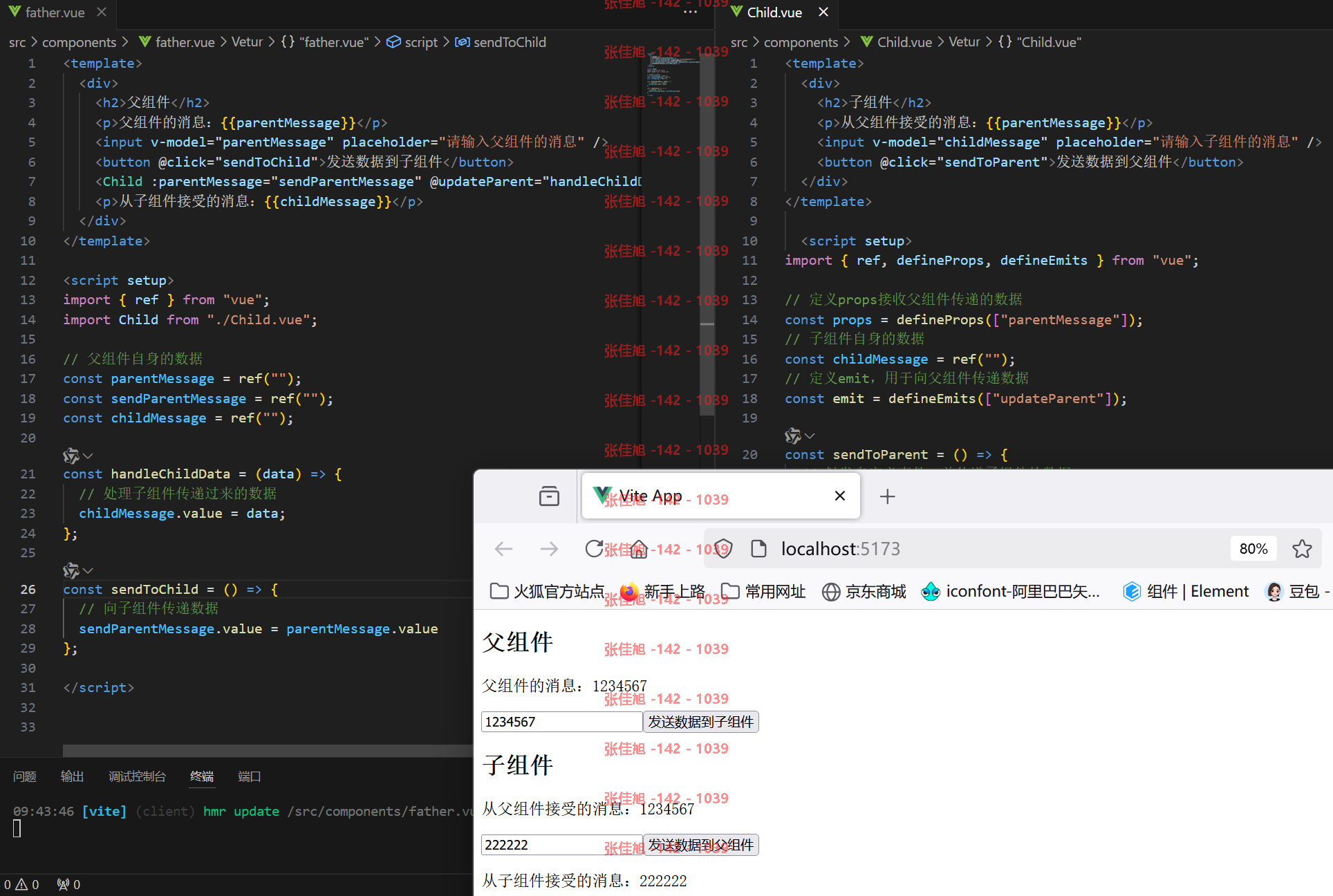Open the src breadcrumb in Child.vue path
This screenshot has height=896, width=1333.
[739, 42]
